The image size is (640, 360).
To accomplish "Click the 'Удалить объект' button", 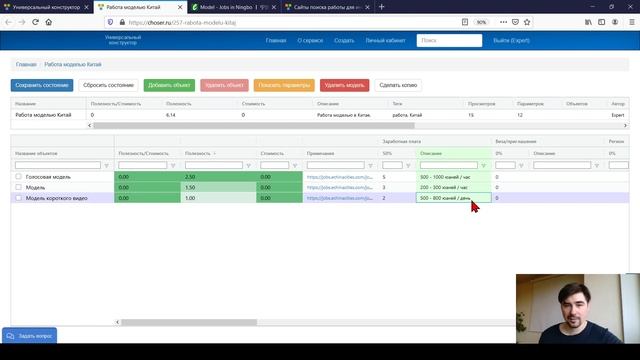I will [x=224, y=85].
